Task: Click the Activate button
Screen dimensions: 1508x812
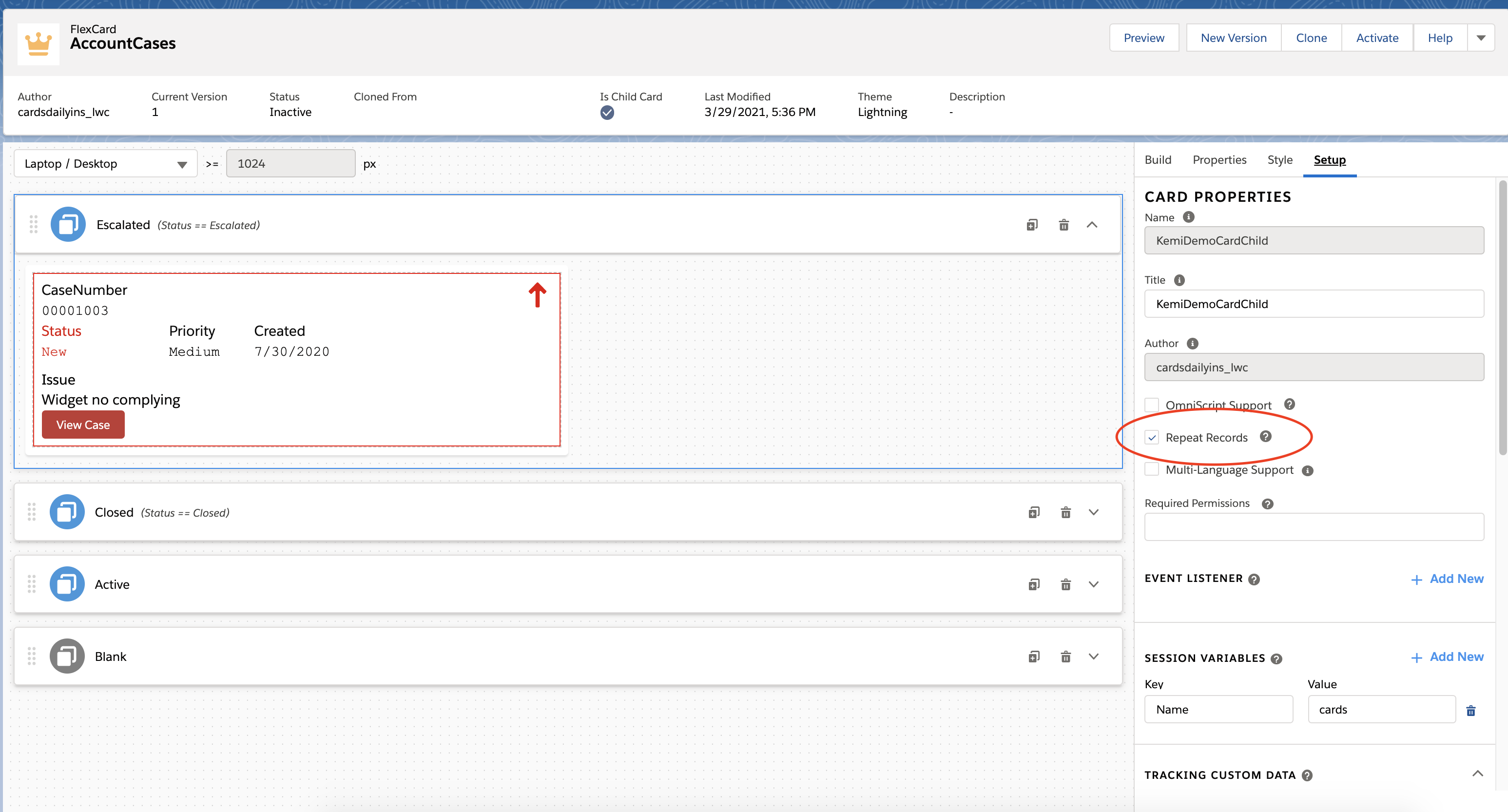Action: pos(1377,38)
